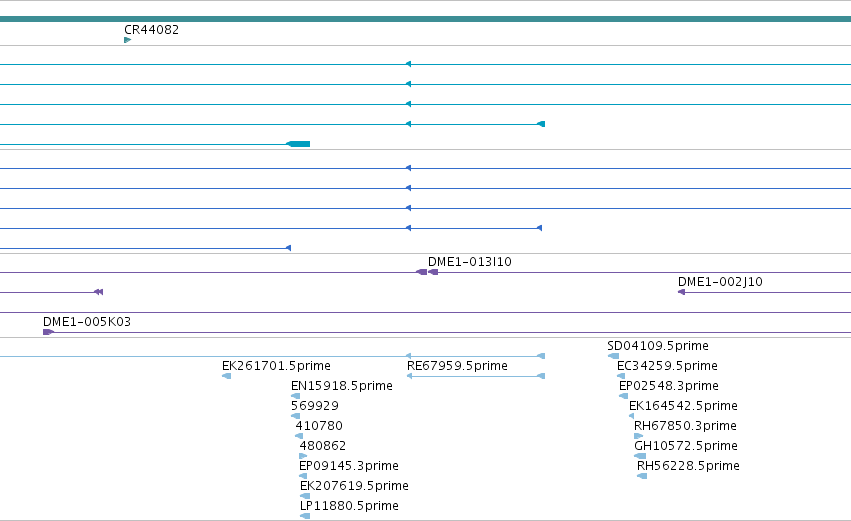
Task: Click the EC34259.5prime label
Action: pos(667,366)
